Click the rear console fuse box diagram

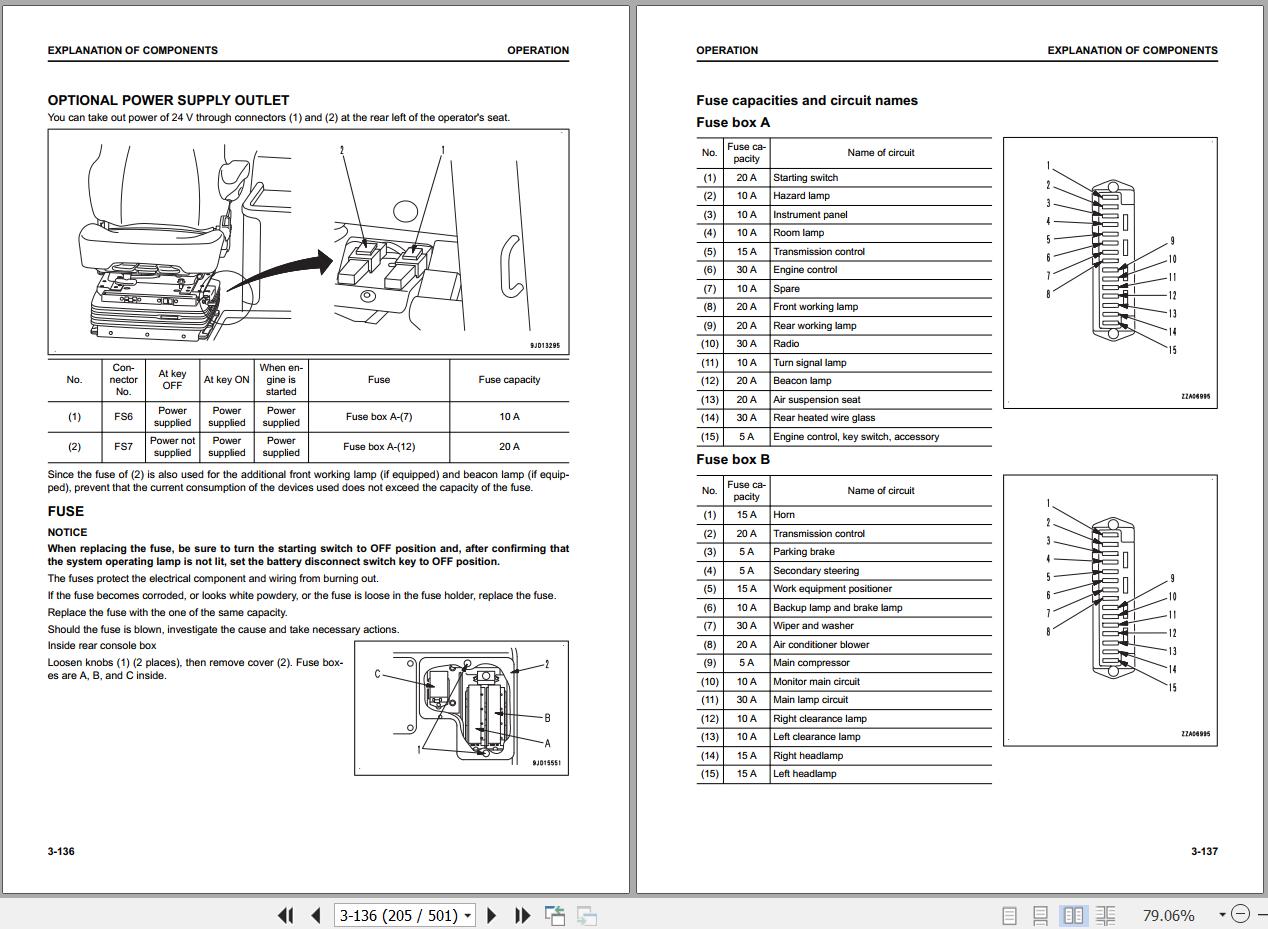[x=461, y=708]
